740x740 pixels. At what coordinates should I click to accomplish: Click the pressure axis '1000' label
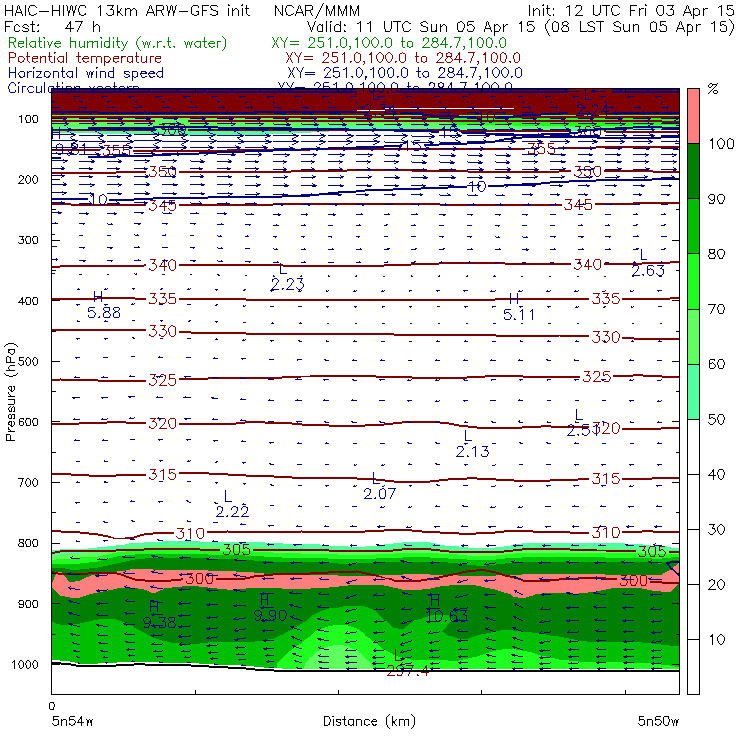[x=25, y=664]
